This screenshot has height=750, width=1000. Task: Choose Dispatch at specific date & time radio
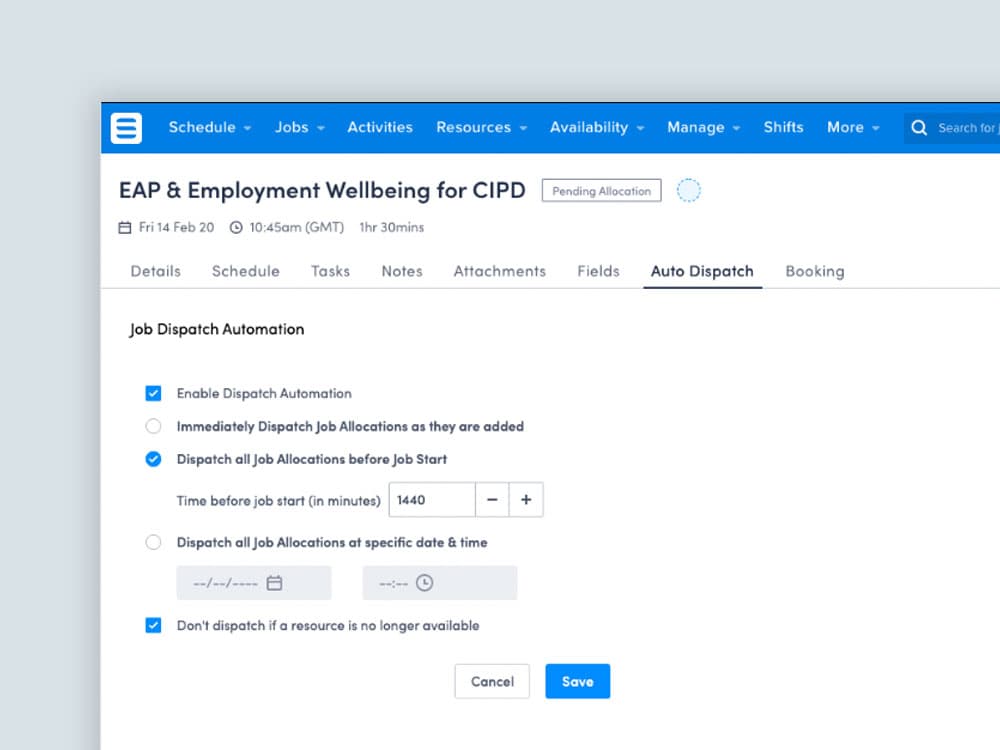pos(153,542)
